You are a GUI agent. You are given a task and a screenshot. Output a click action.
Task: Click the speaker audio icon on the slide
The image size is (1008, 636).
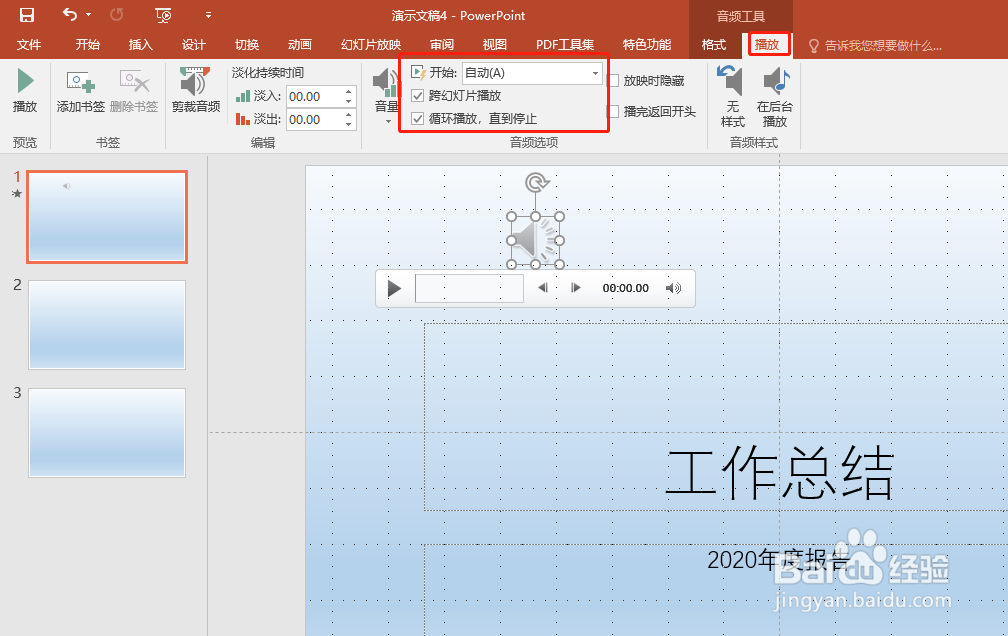click(535, 241)
